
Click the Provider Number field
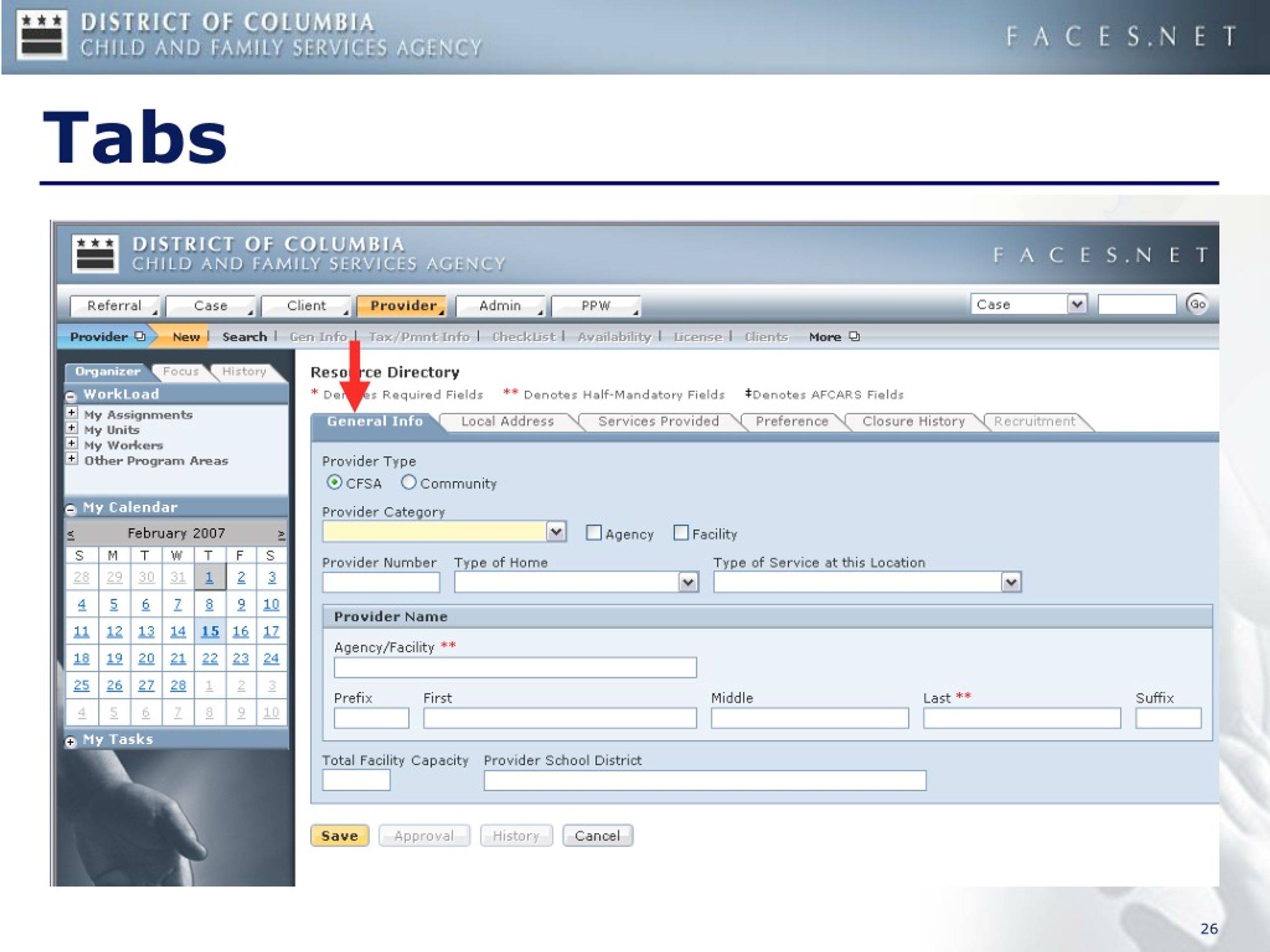381,583
